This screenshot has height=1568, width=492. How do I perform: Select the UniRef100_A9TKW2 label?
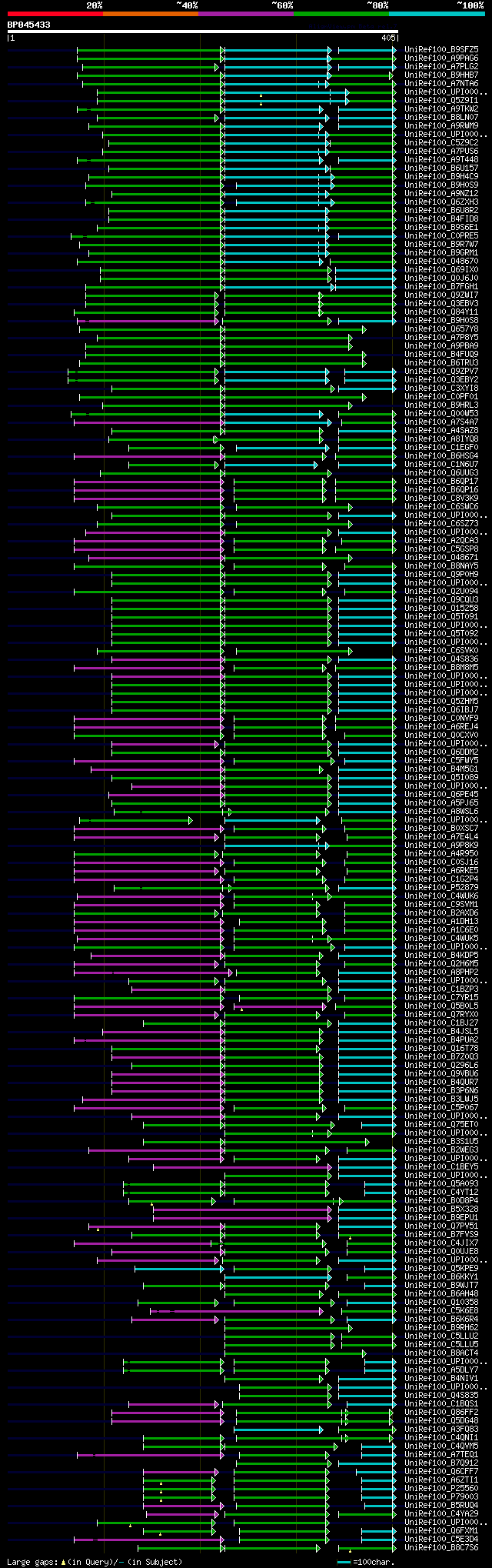(x=441, y=108)
